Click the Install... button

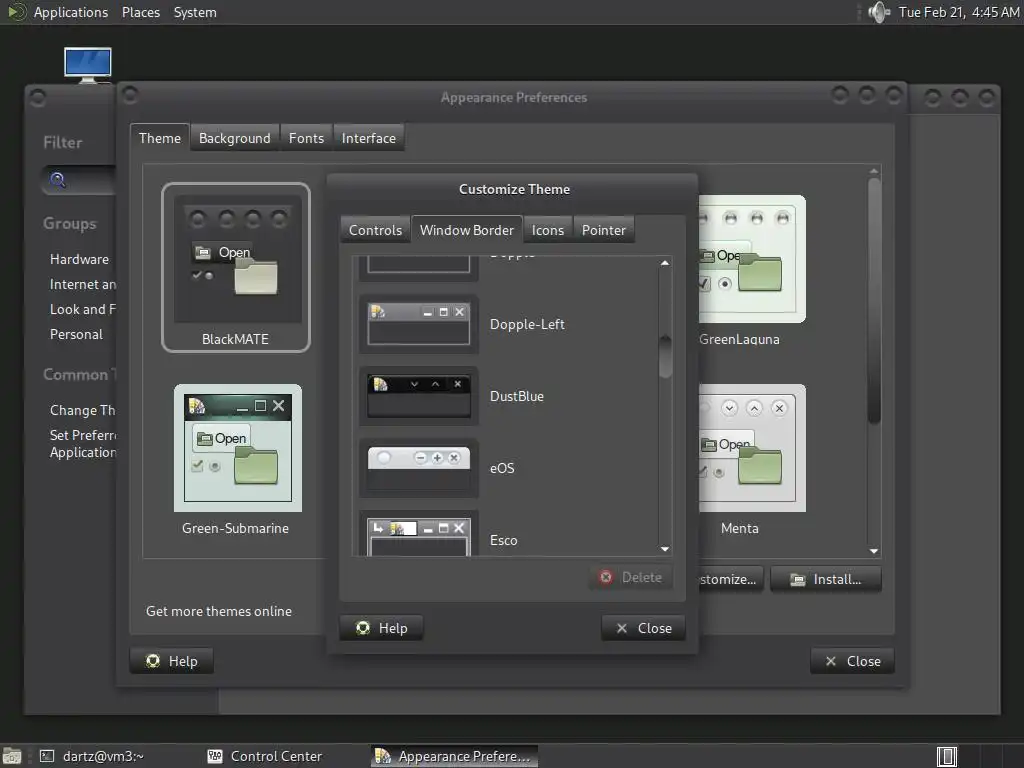pos(825,579)
